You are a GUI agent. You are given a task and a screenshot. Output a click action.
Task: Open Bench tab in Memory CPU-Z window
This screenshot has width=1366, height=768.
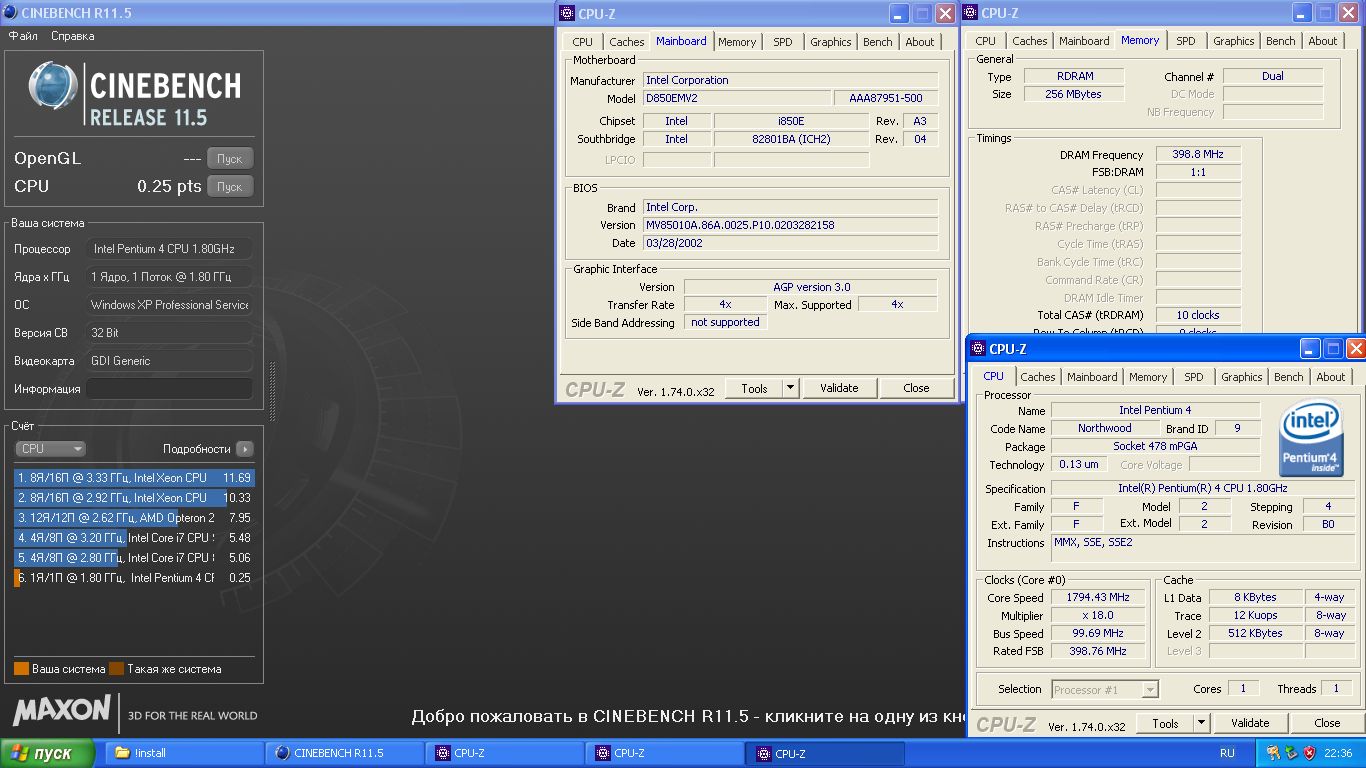tap(1281, 42)
